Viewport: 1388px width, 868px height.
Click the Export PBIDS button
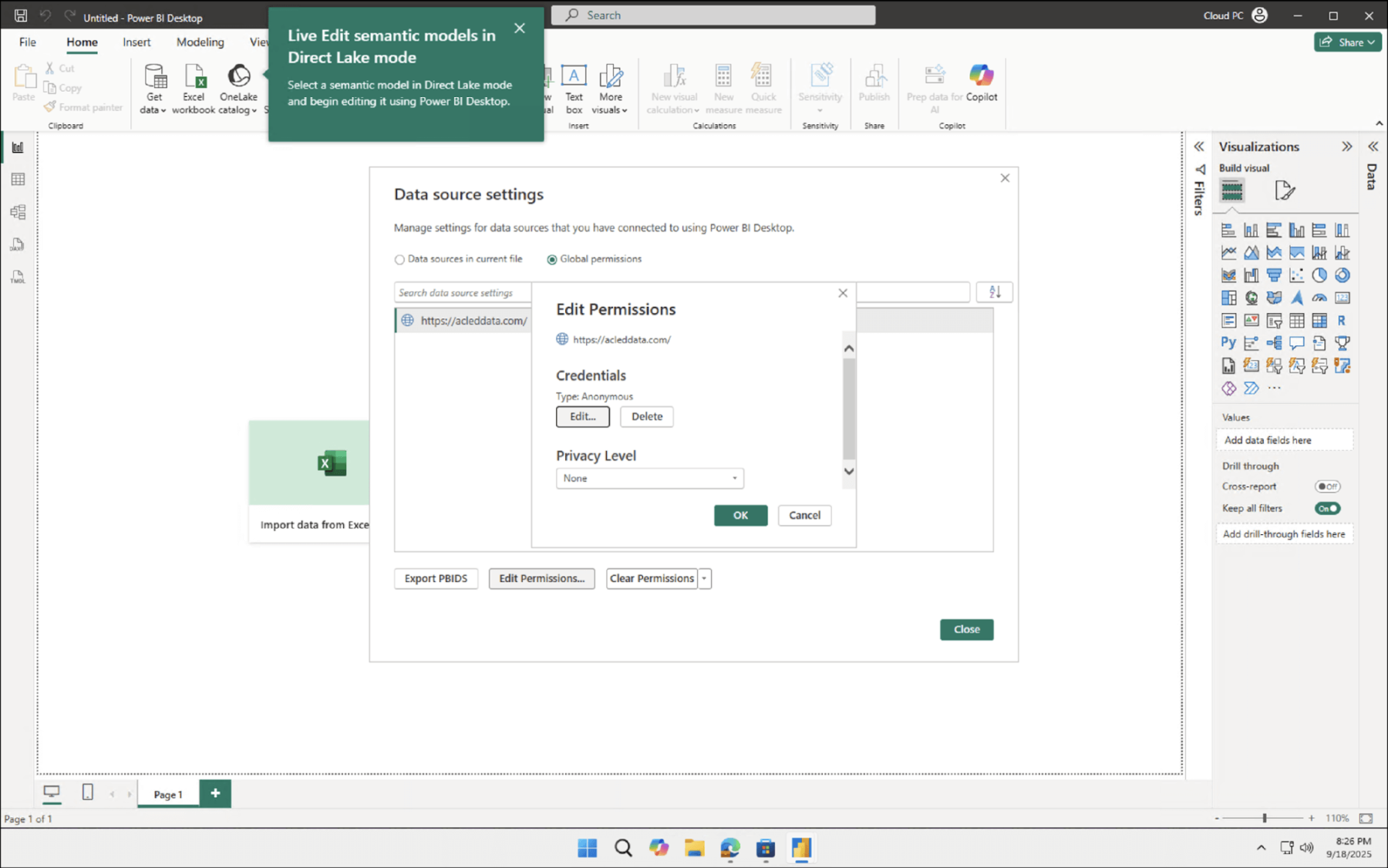pos(436,578)
